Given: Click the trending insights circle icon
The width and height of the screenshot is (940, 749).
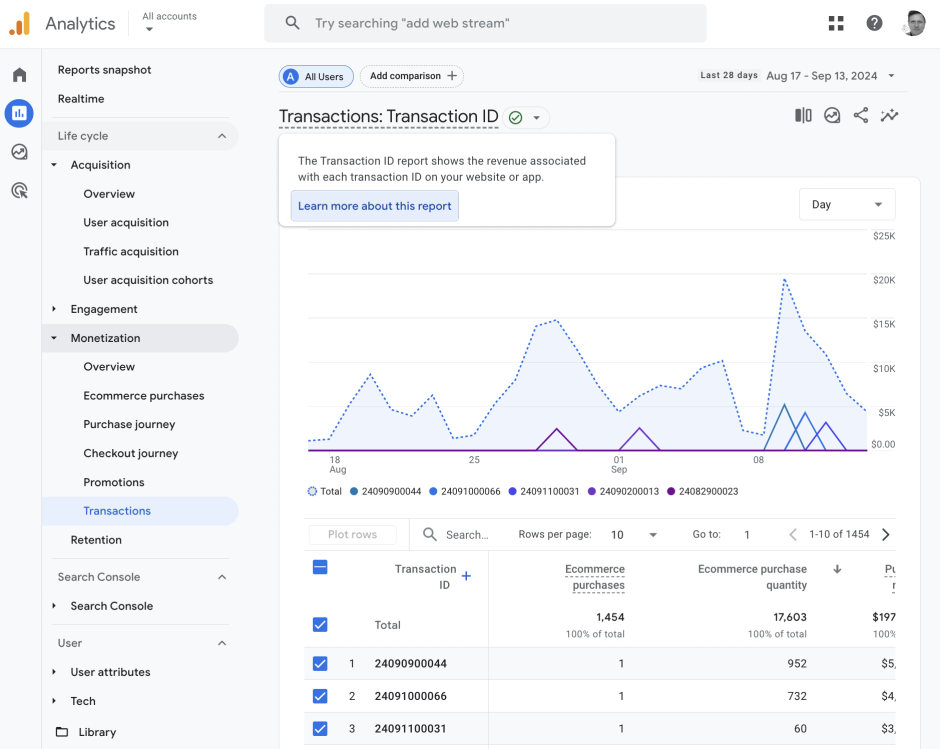Looking at the screenshot, I should [832, 115].
